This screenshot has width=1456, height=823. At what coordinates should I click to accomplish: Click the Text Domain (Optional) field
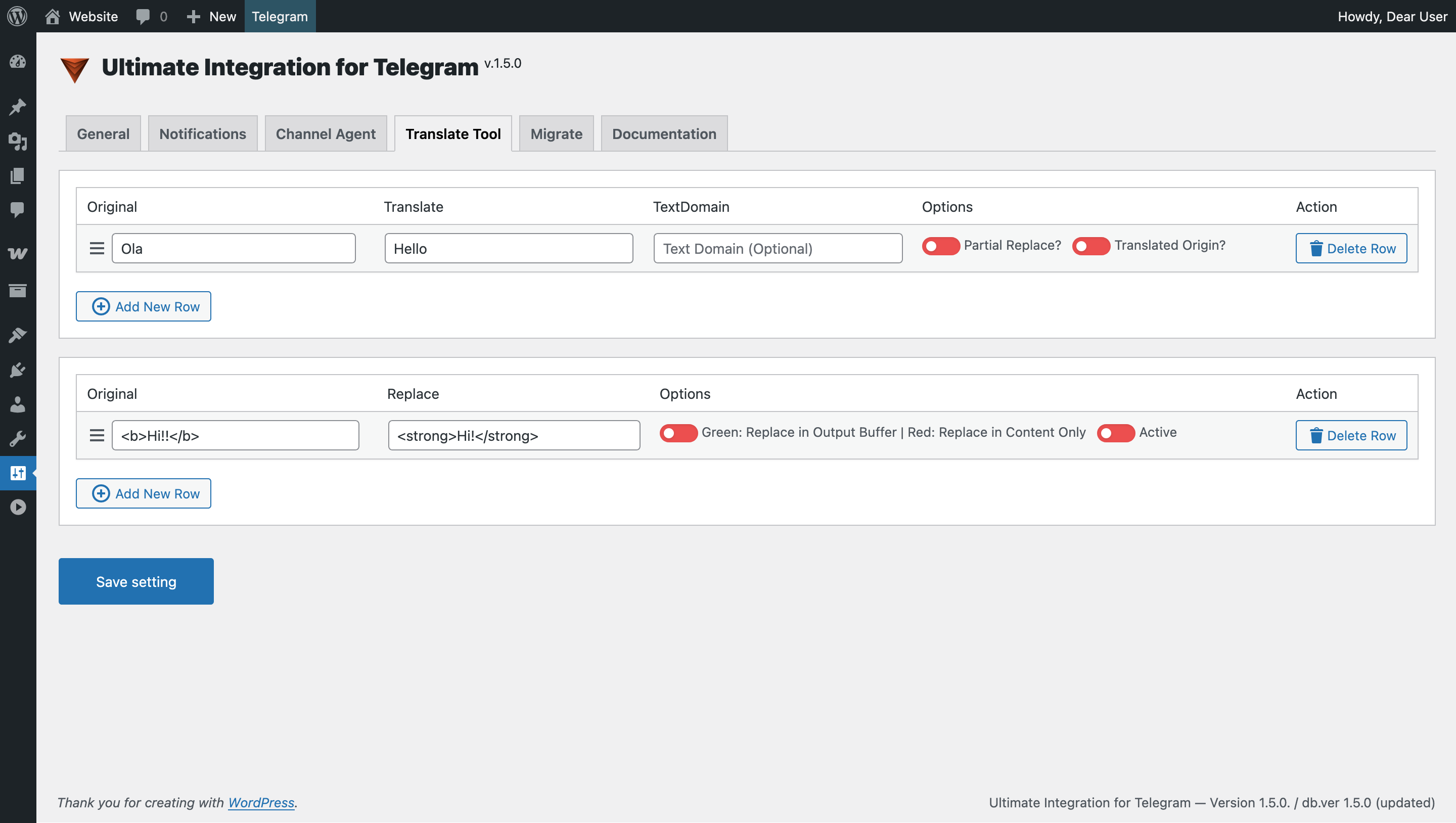(x=778, y=248)
